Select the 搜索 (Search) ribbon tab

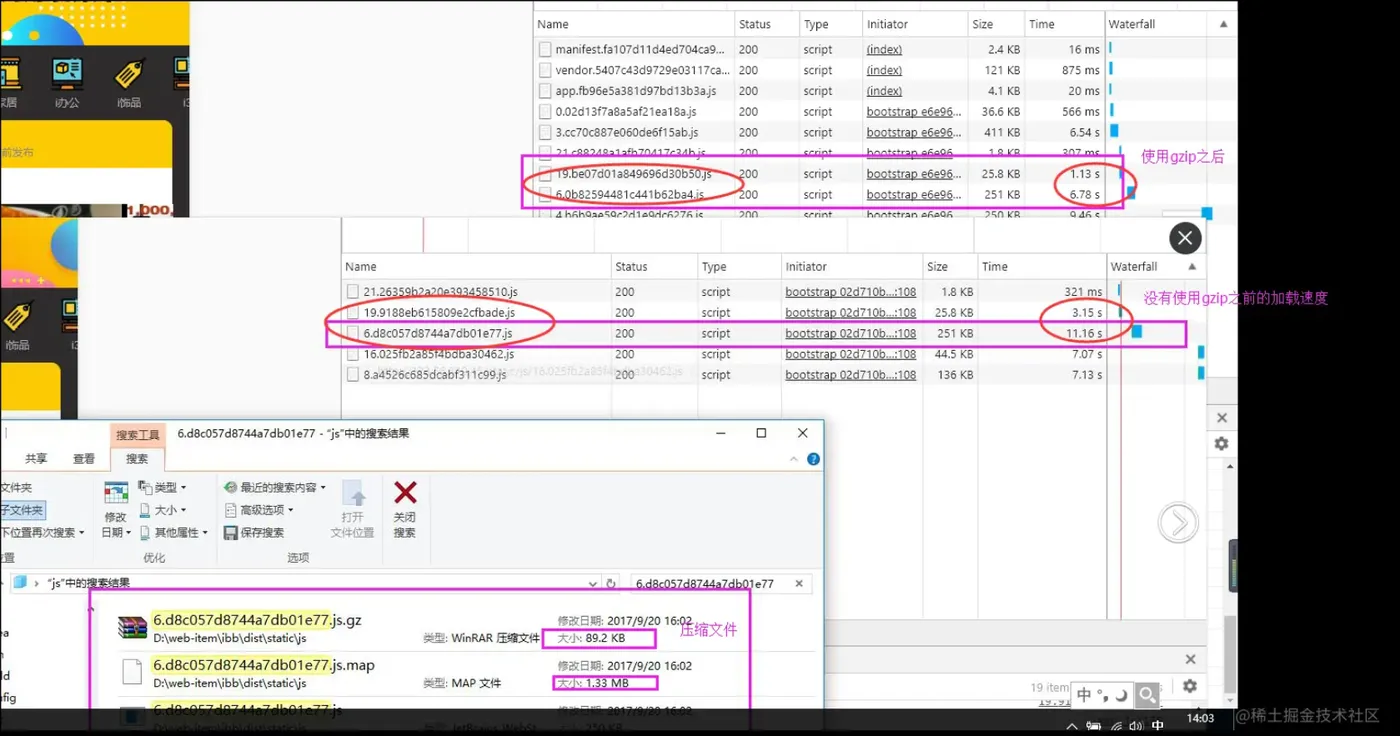click(137, 459)
